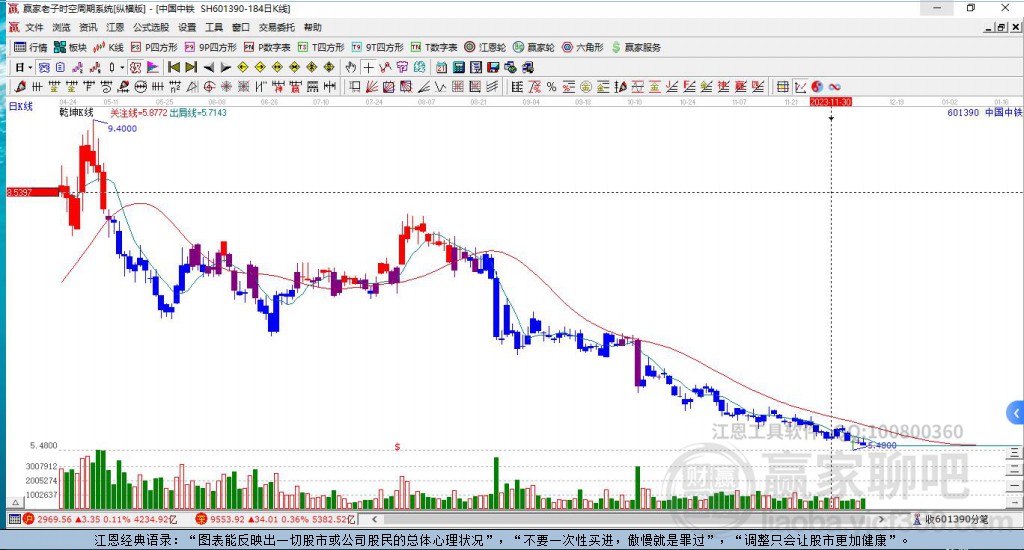Click the percent sign tool icon

pos(551,86)
